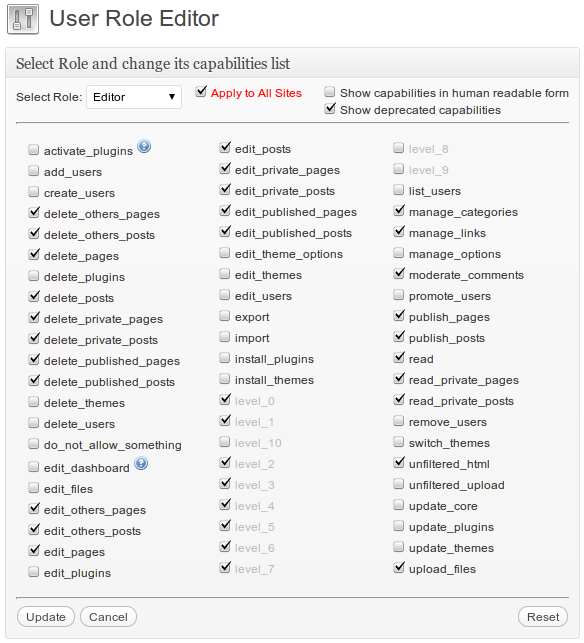Screen dimensions: 584x643
Task: Click the User Role Editor header icon
Action: (23, 19)
